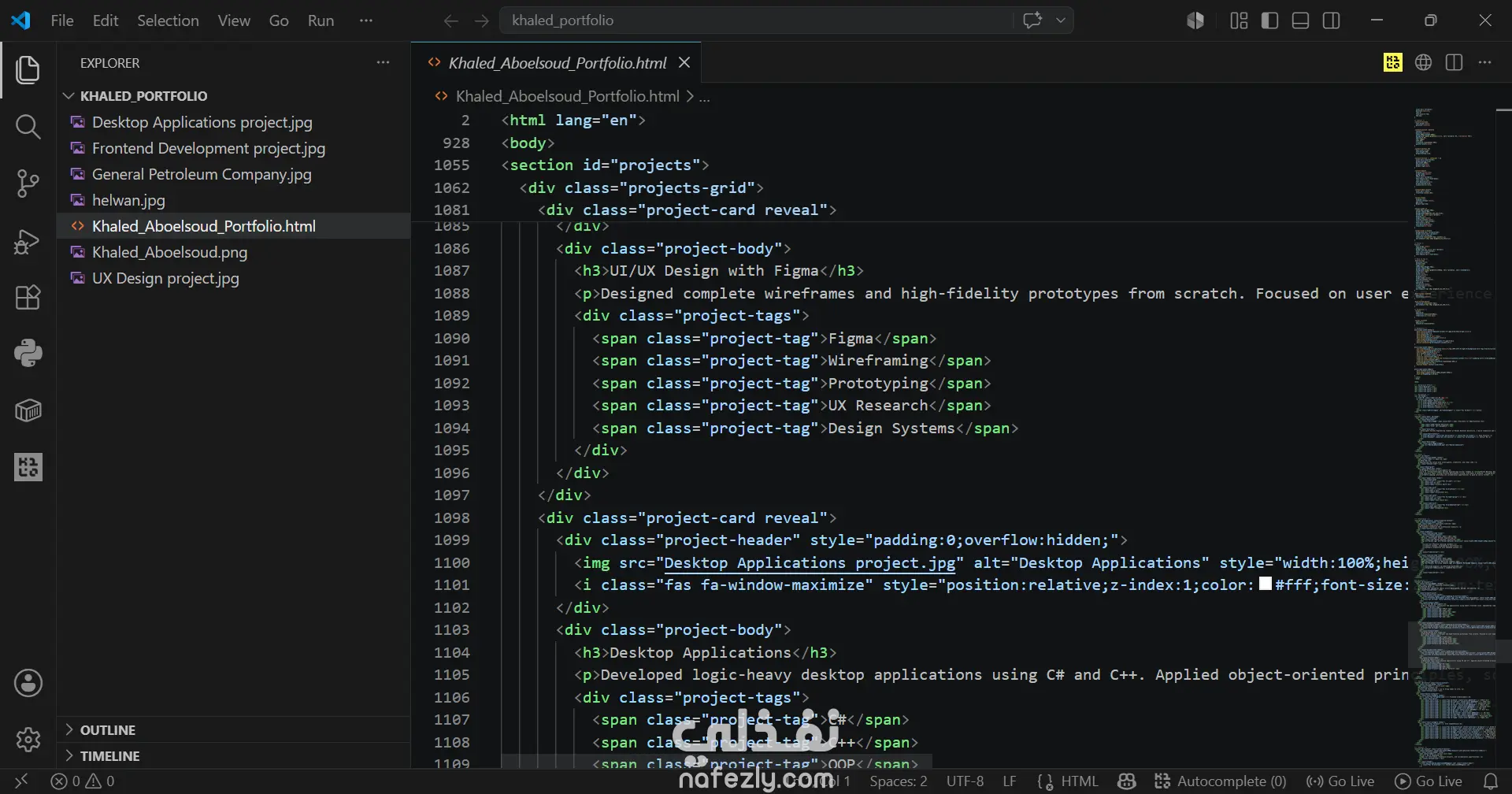The height and width of the screenshot is (794, 1512).
Task: Open the remote window indicator
Action: [22, 781]
